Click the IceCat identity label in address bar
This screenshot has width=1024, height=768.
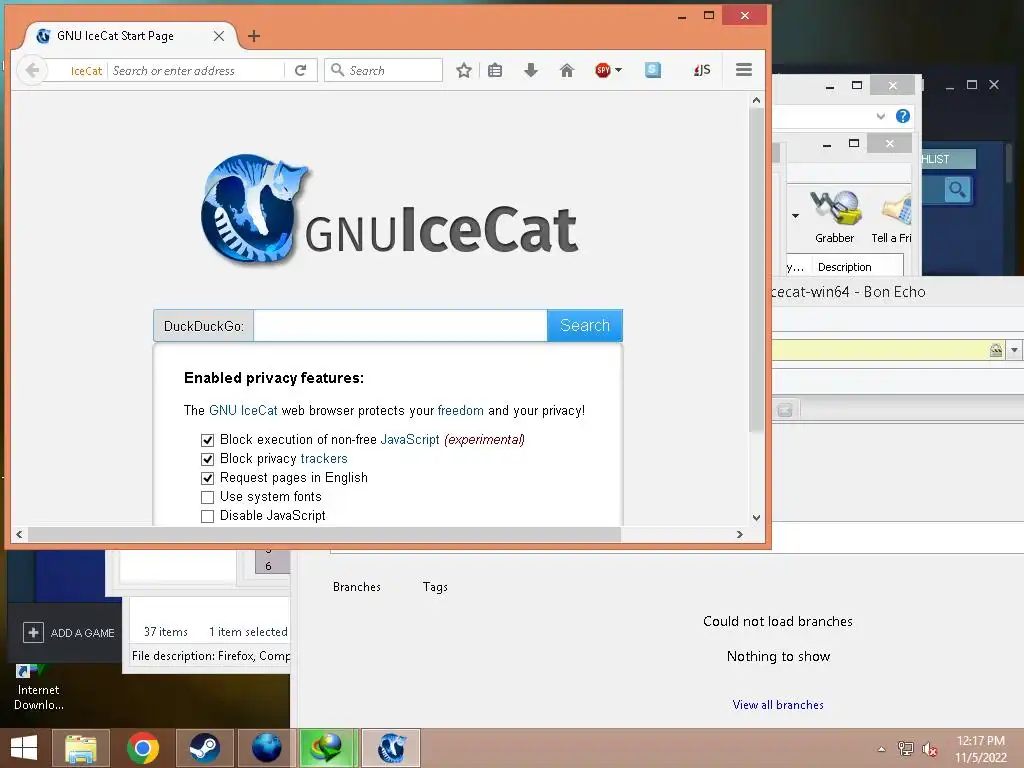(x=86, y=71)
